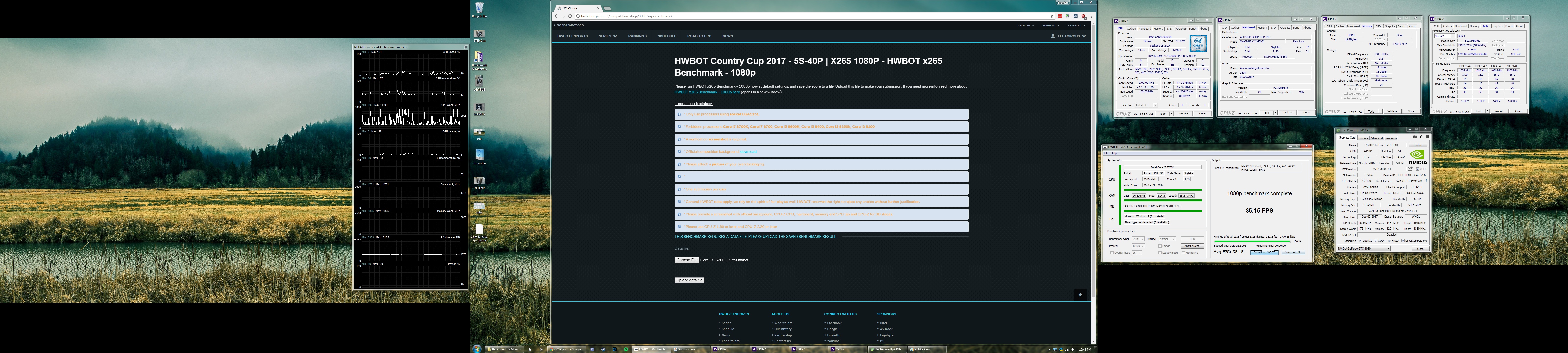
Task: Click Abort / Reset in x265 Benchmark
Action: (1192, 246)
